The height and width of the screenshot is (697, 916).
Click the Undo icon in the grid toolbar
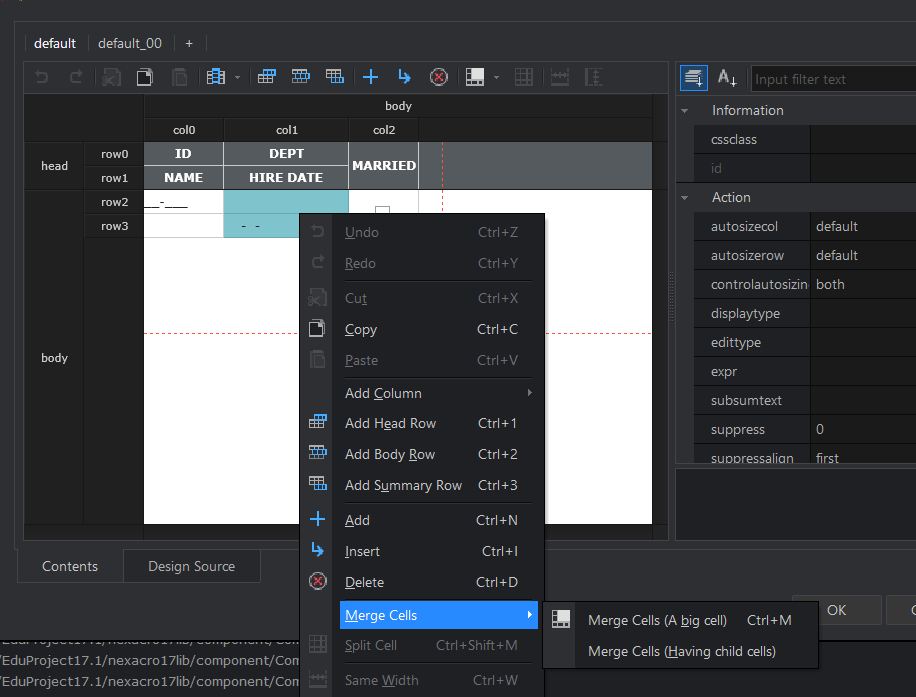(x=41, y=77)
